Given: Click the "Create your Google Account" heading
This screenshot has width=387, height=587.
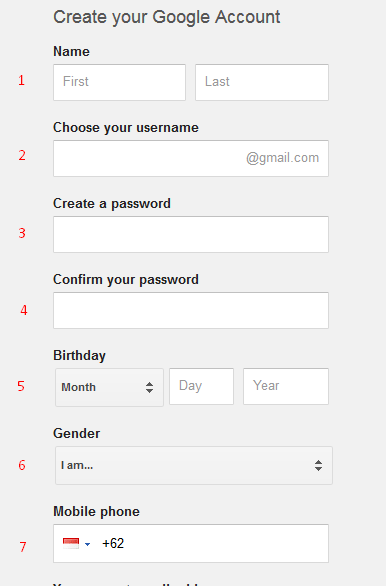Looking at the screenshot, I should pos(167,17).
